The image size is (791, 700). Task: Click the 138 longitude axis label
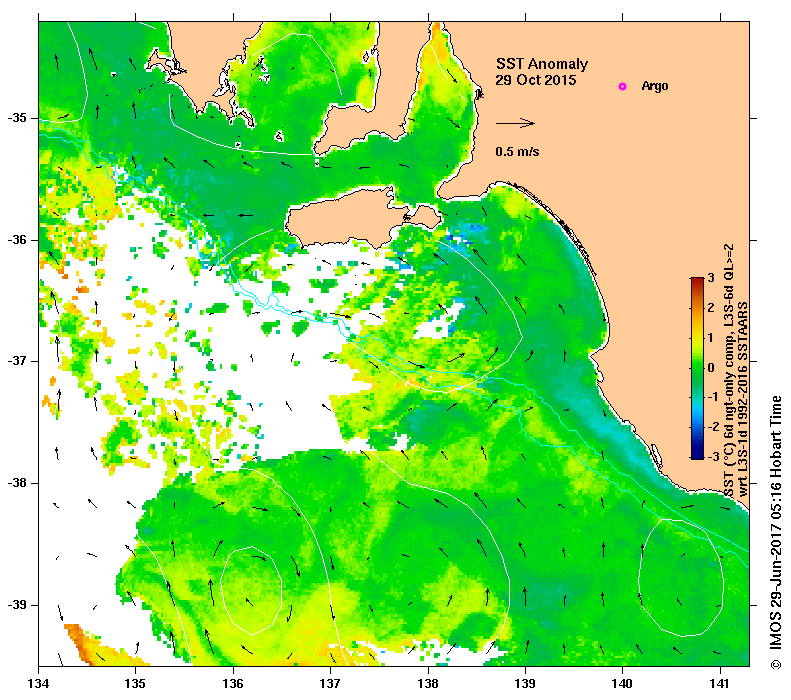click(428, 684)
